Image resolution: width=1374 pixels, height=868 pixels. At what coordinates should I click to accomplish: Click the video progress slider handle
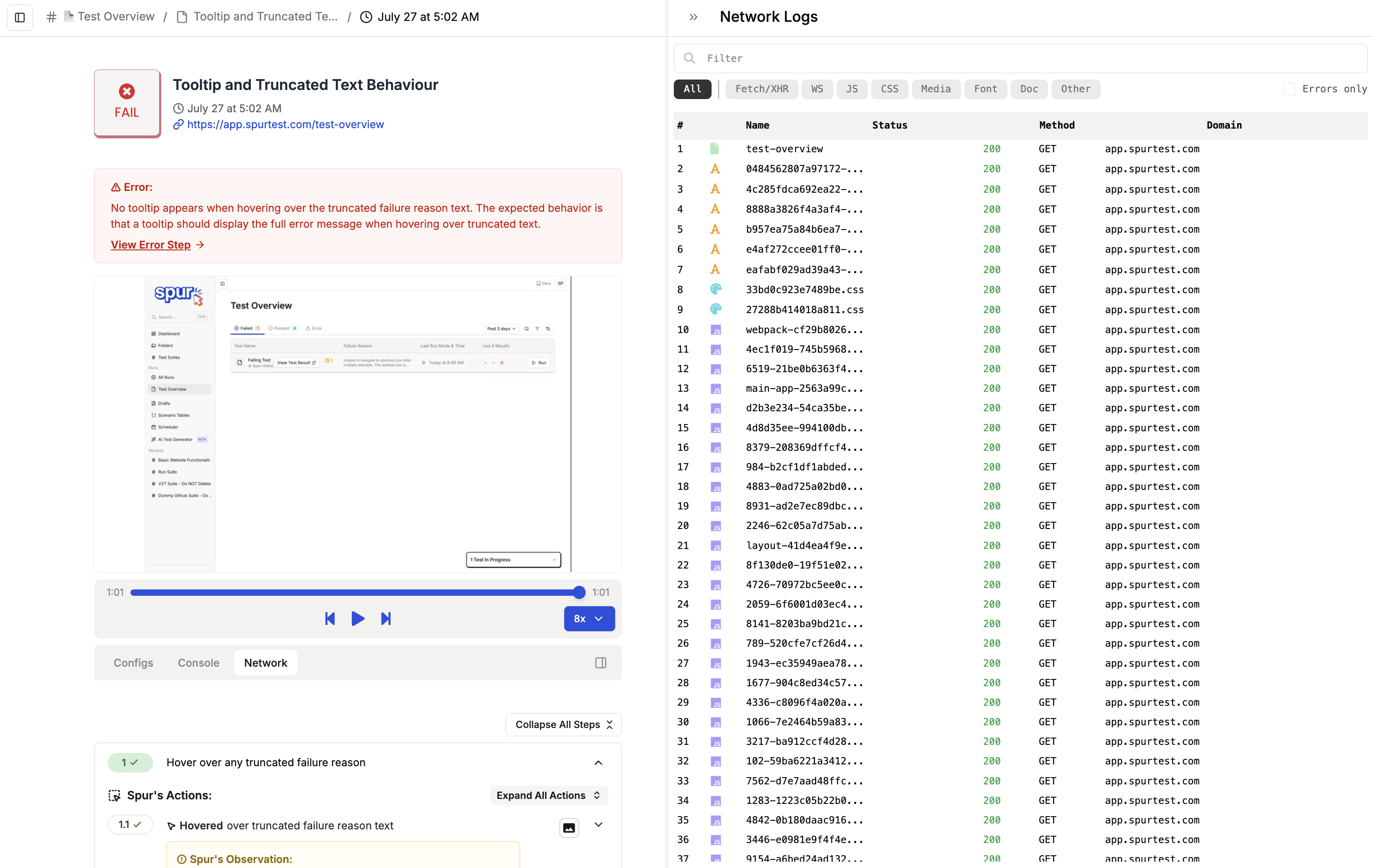pyautogui.click(x=579, y=592)
